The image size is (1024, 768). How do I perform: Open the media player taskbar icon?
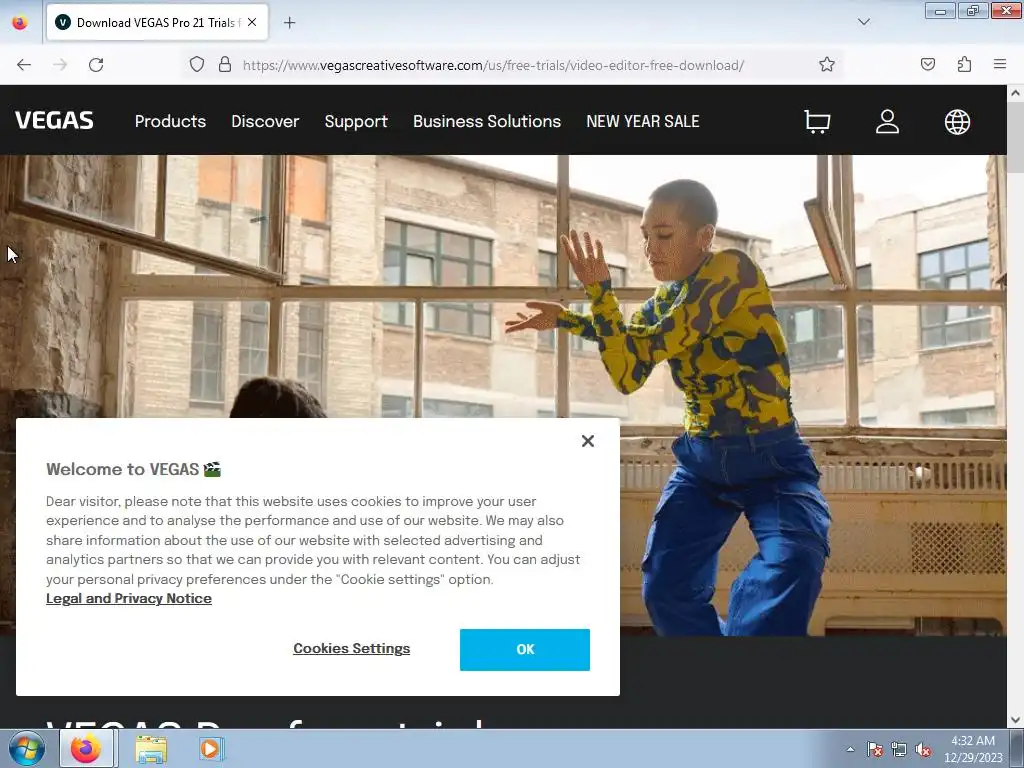point(210,749)
